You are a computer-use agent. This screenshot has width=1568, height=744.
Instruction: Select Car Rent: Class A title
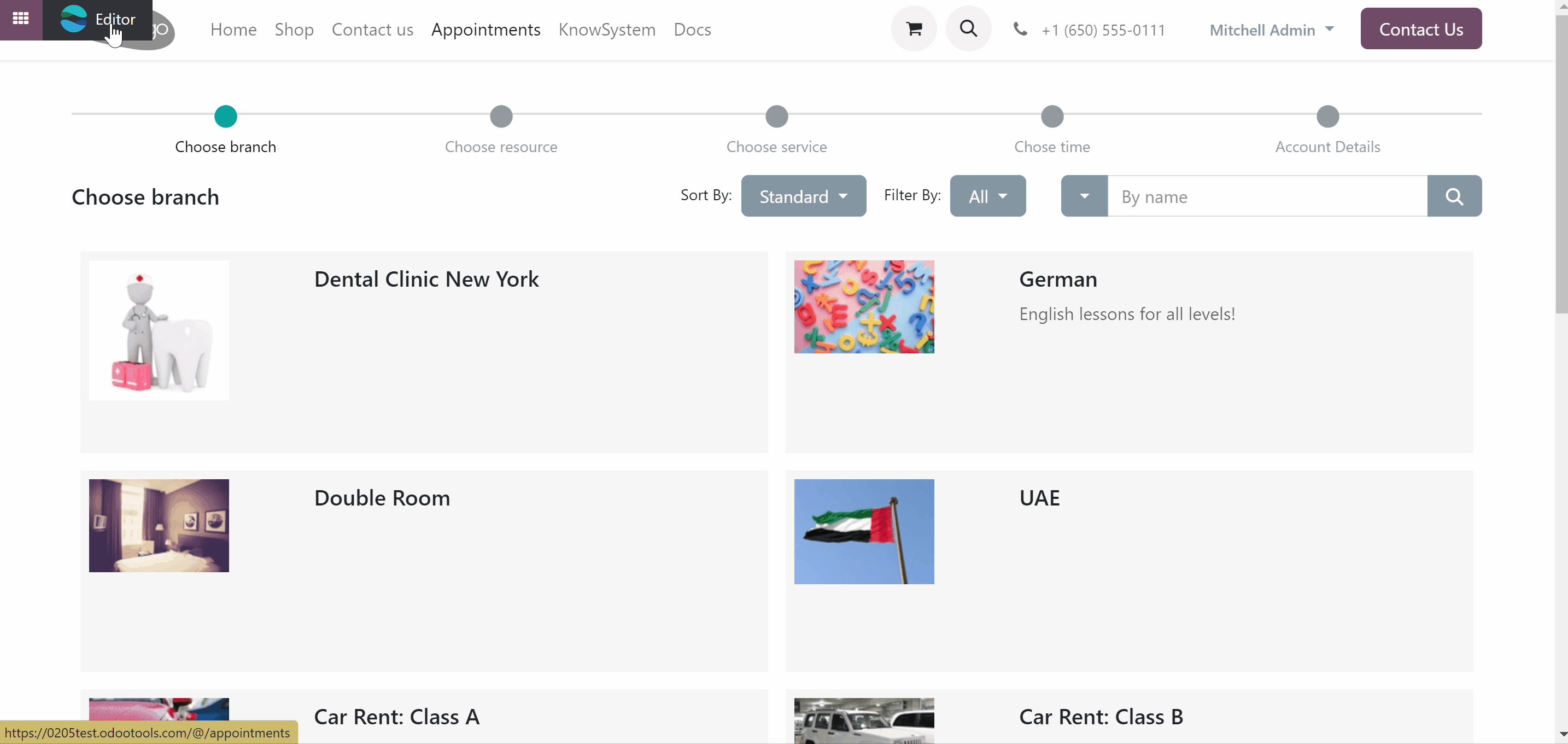pos(397,717)
